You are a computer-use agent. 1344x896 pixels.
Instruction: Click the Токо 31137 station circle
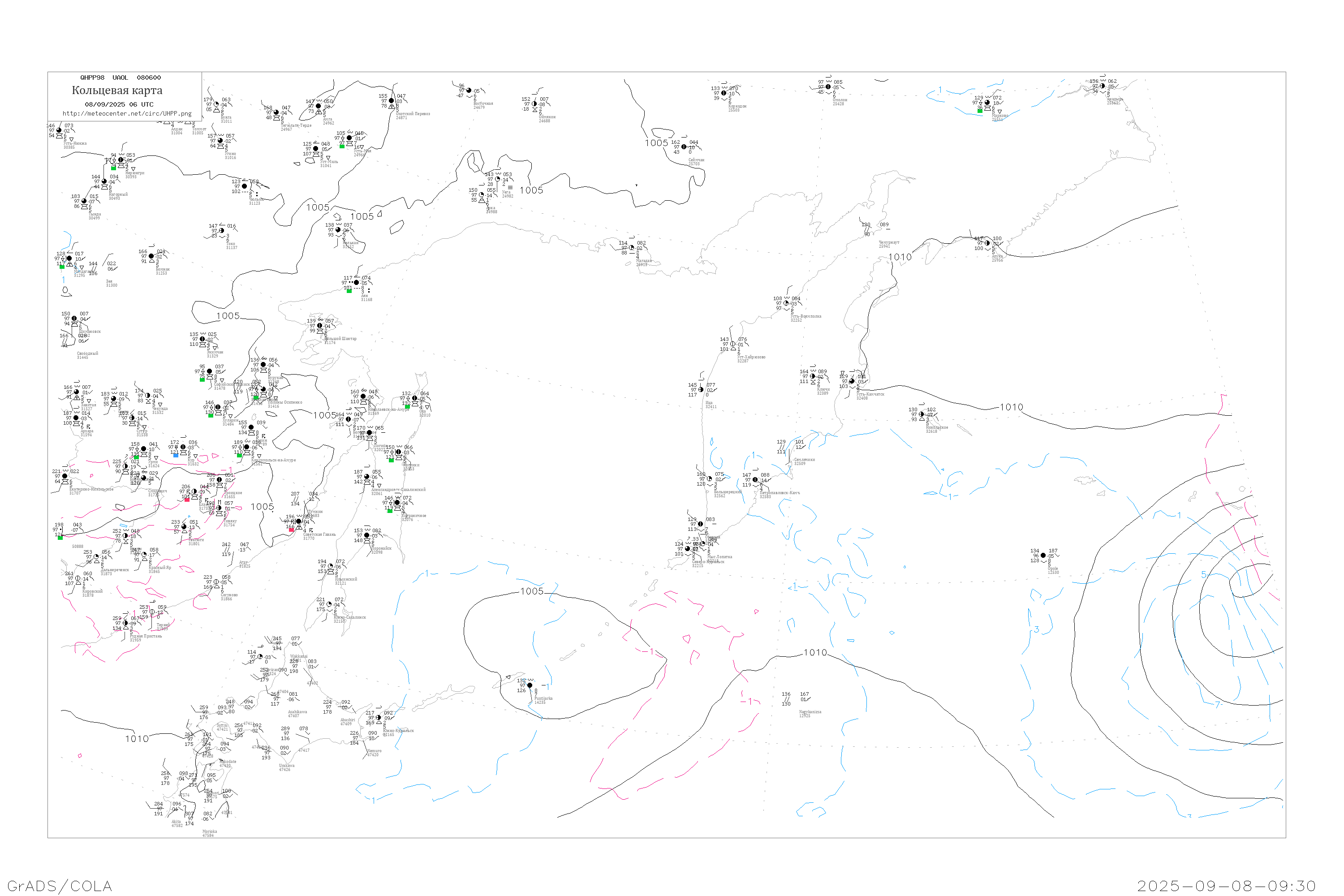point(222,231)
